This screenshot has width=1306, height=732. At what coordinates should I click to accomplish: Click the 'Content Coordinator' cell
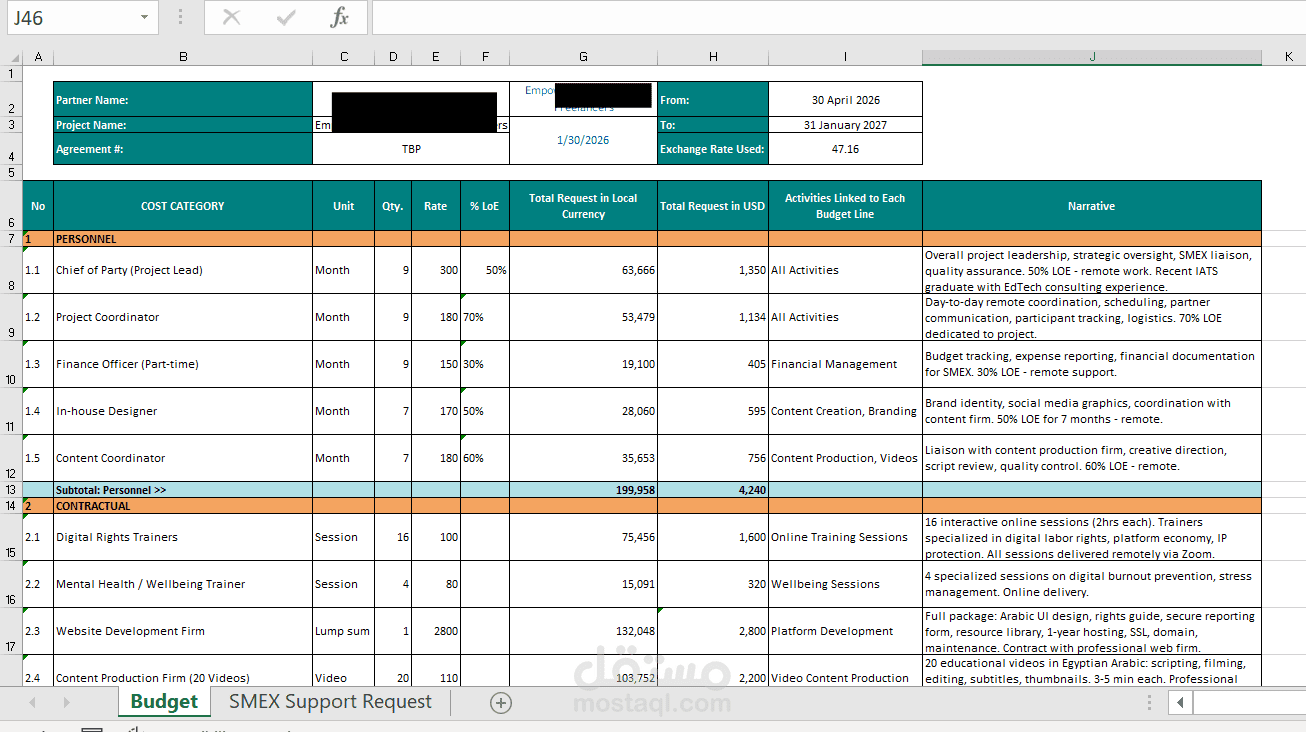point(183,458)
